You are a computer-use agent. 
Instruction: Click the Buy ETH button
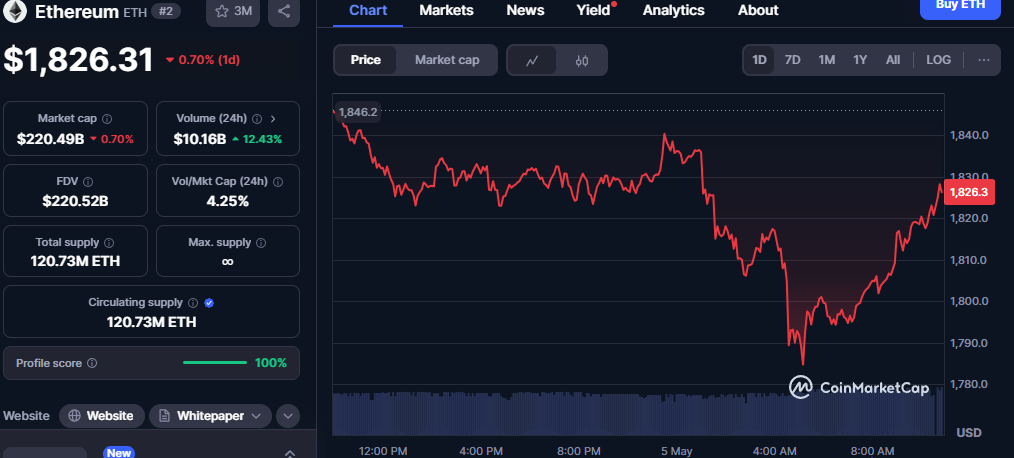[x=960, y=8]
